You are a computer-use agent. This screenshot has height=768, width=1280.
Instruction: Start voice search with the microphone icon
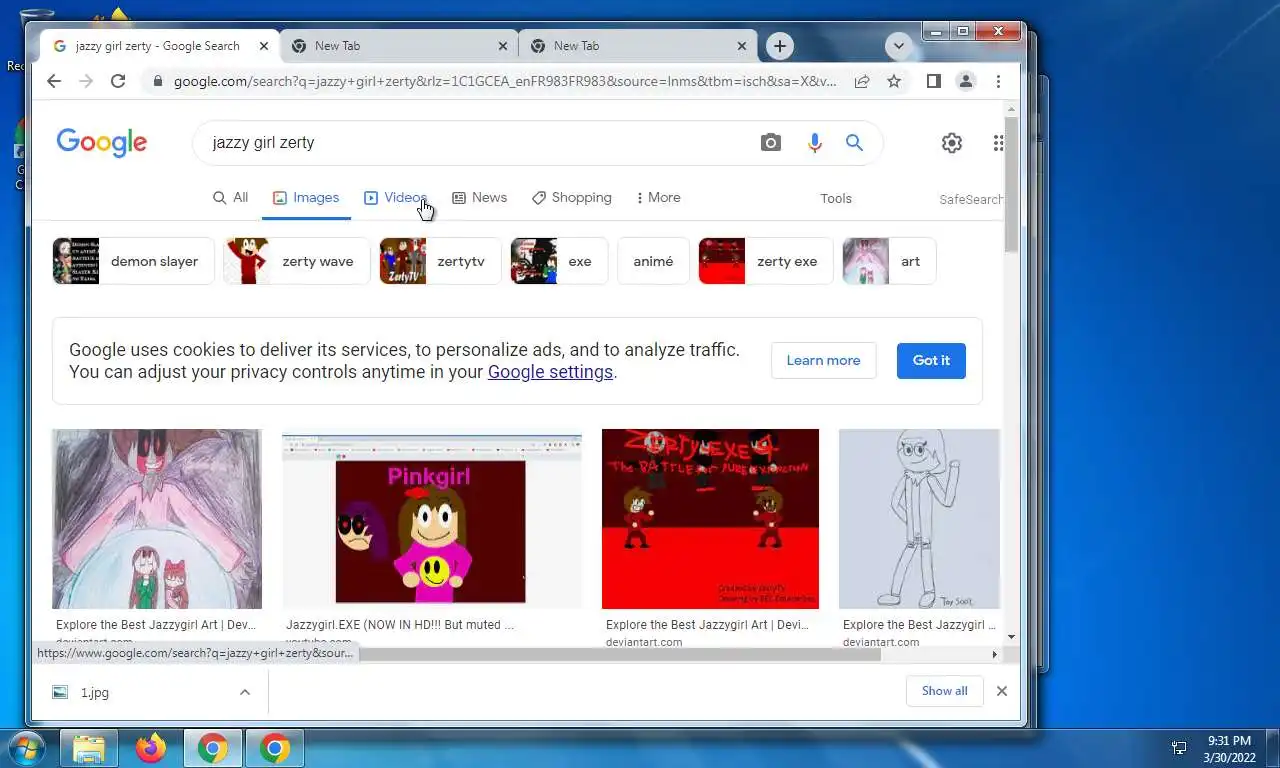click(815, 143)
